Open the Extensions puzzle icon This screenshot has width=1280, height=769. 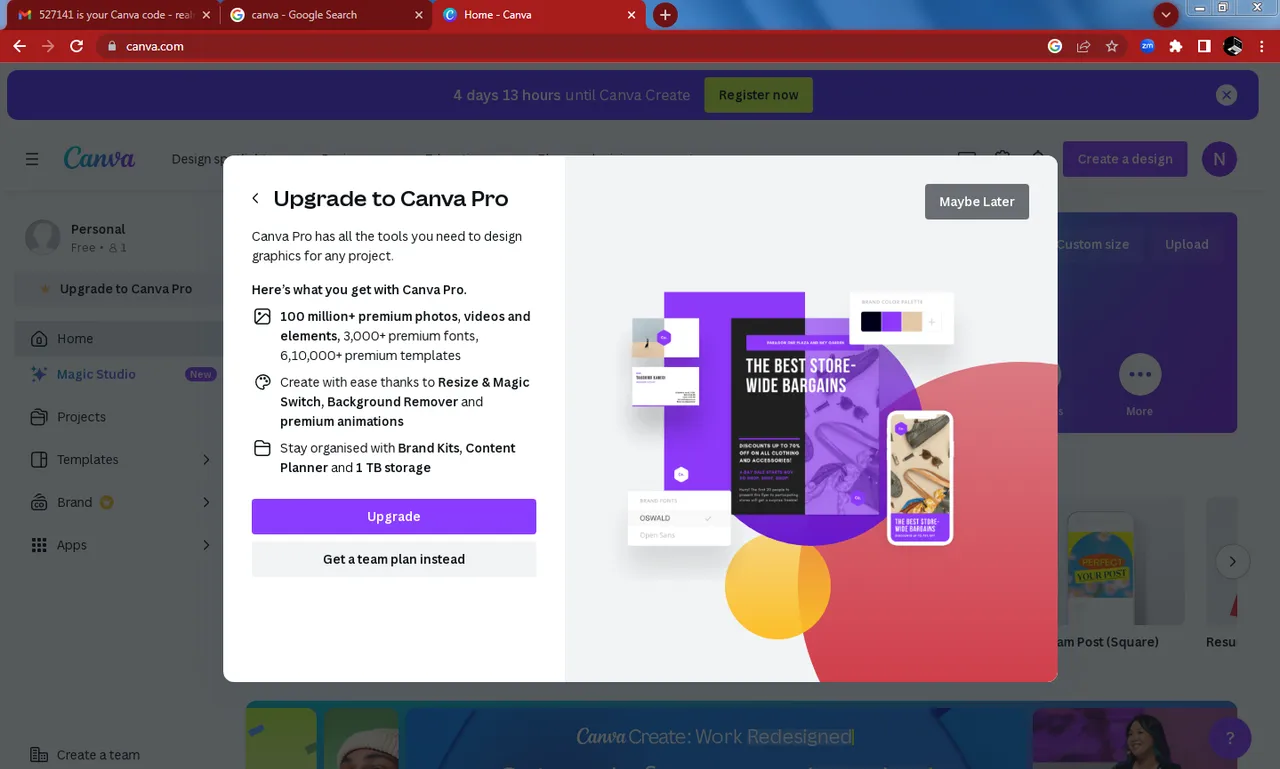click(1176, 46)
